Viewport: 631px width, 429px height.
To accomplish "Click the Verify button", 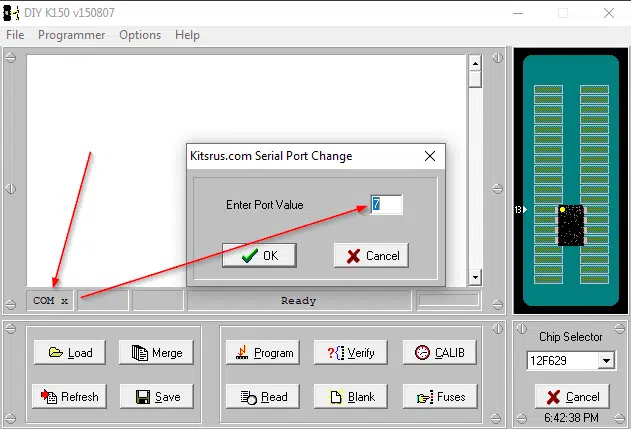I will 351,353.
